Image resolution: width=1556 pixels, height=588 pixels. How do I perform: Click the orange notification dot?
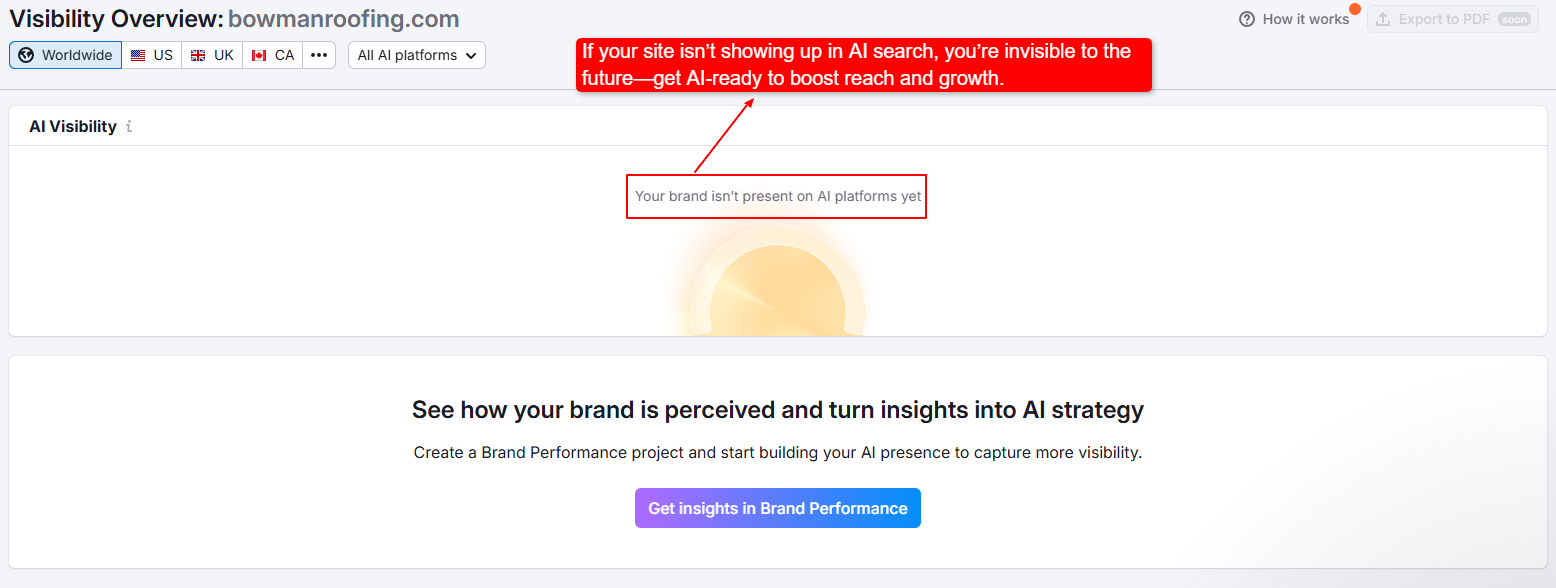tap(1355, 9)
